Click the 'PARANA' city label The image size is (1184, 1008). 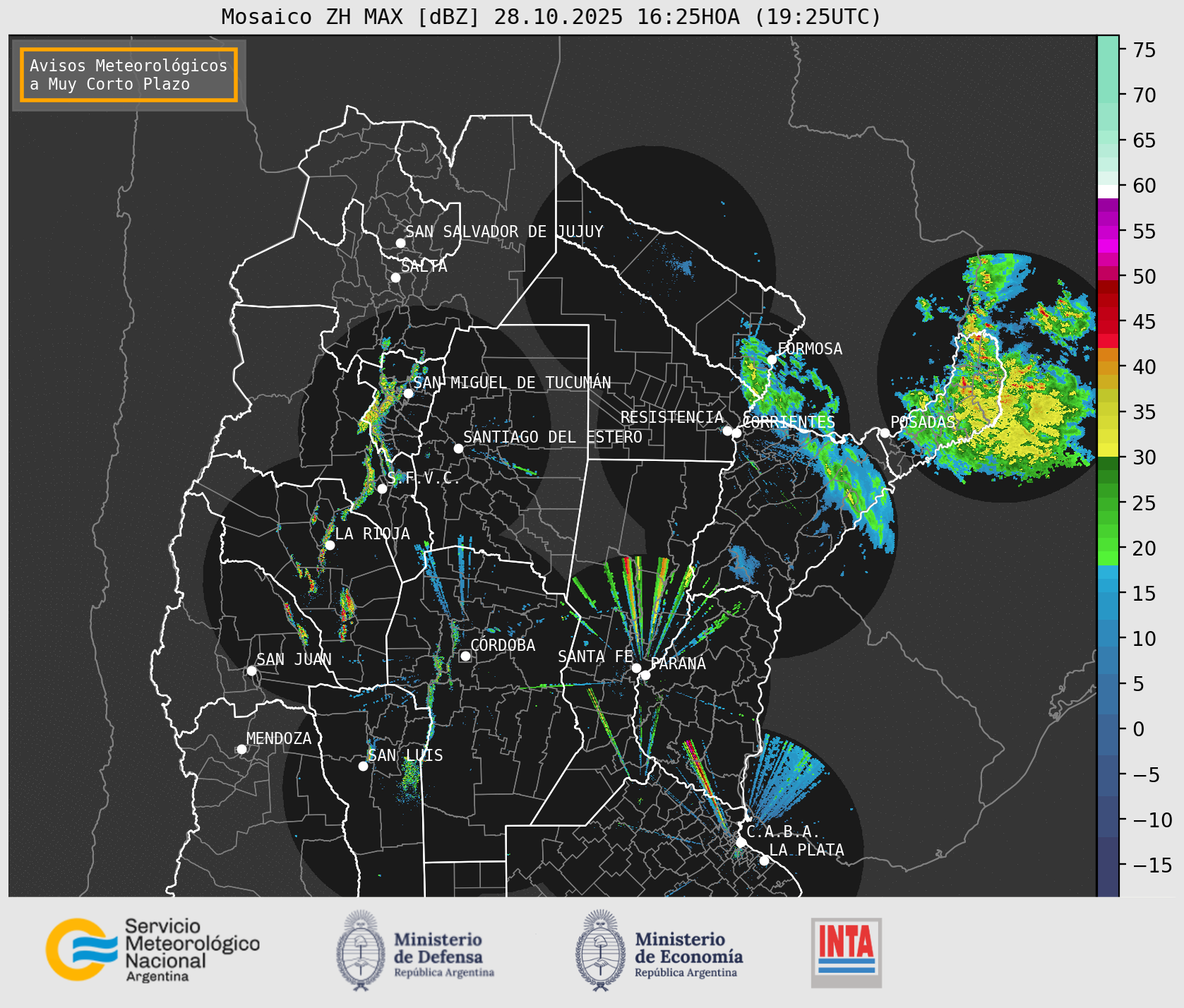(678, 664)
